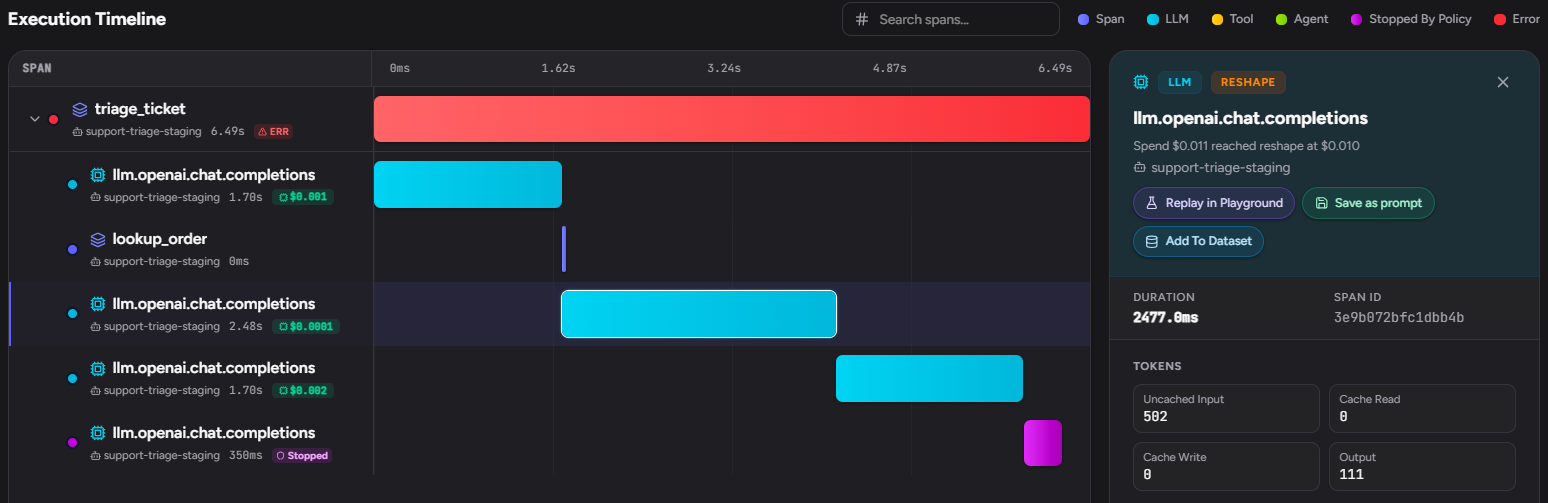Viewport: 1548px width, 503px height.
Task: Click the 4.87s time axis label
Action: point(888,68)
